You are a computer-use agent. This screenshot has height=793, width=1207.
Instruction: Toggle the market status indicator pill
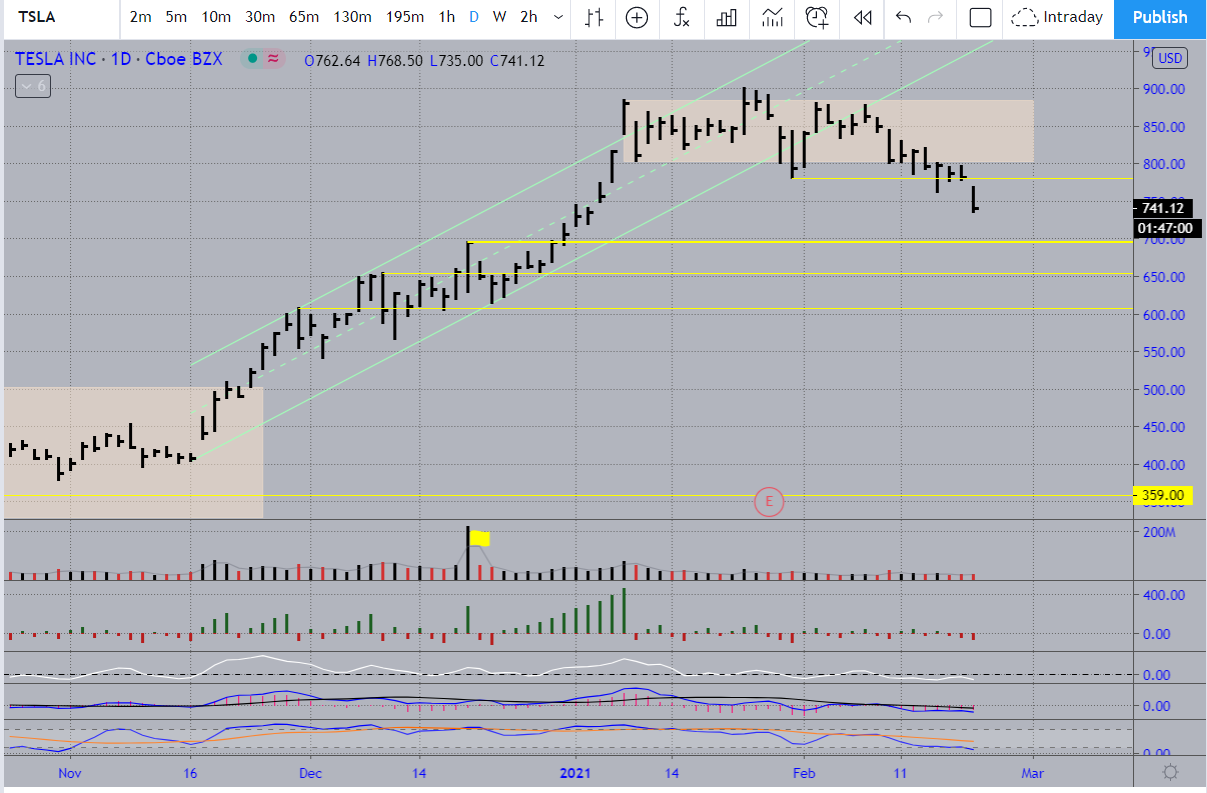tap(264, 60)
